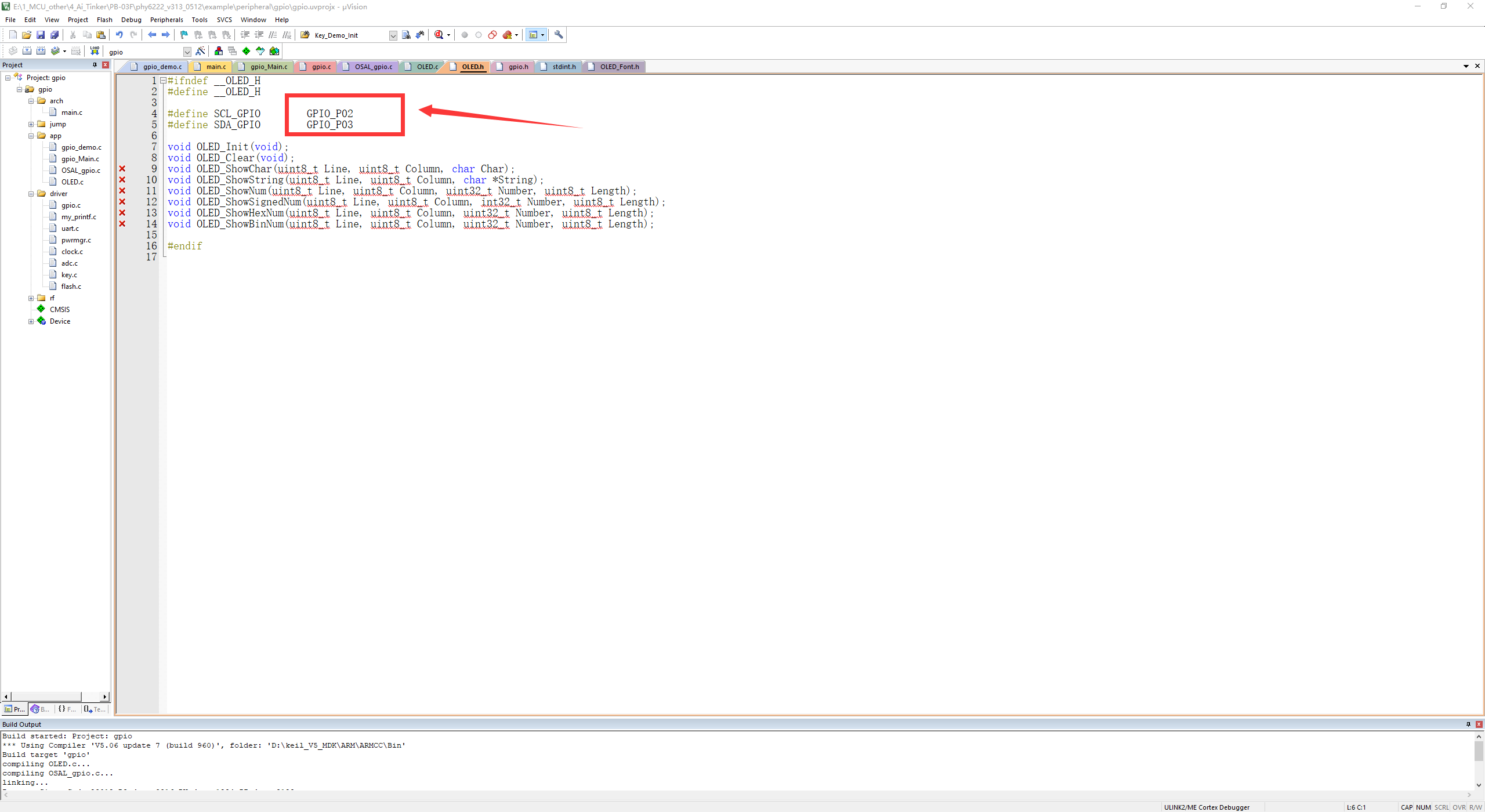Viewport: 1485px width, 812px height.
Task: Click the error marker on line 9
Action: (122, 169)
